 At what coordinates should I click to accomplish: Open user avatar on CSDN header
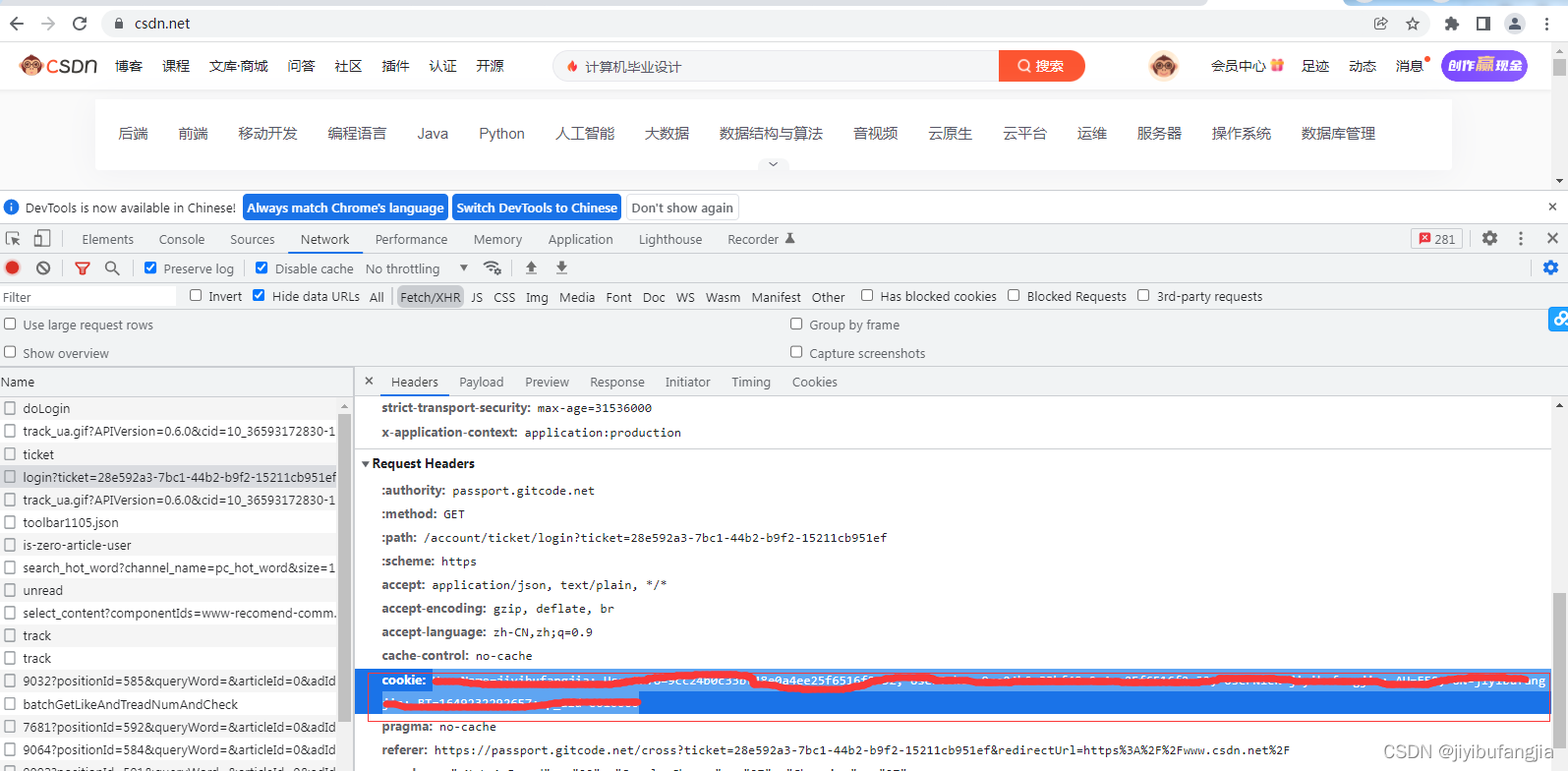1164,66
